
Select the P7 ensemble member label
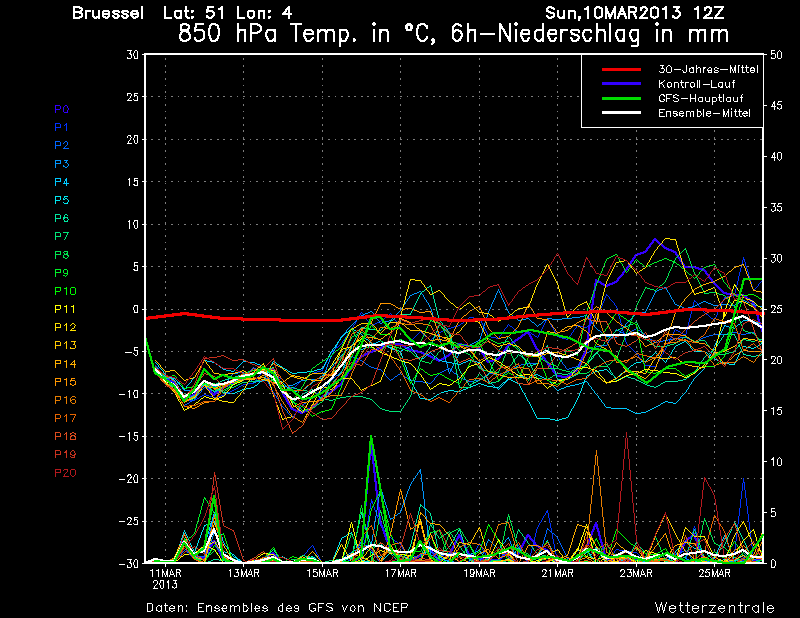pyautogui.click(x=62, y=236)
